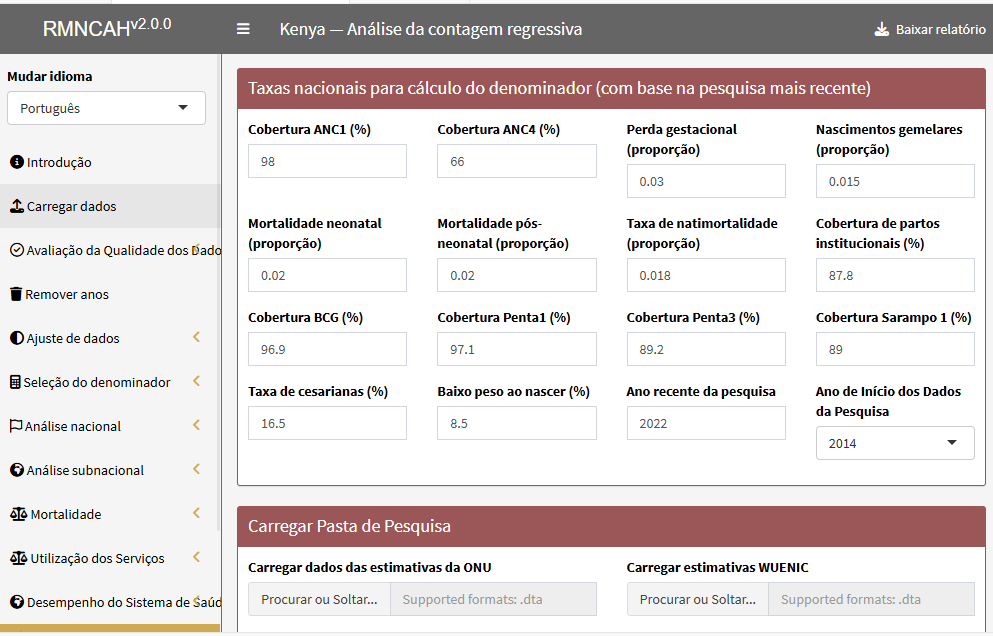Click the upload icon beside Carregar dados
Viewport: 993px width, 636px height.
point(17,206)
